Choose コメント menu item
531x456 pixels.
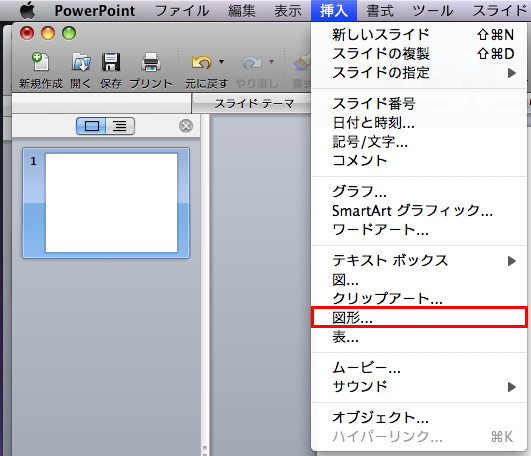tap(419, 160)
